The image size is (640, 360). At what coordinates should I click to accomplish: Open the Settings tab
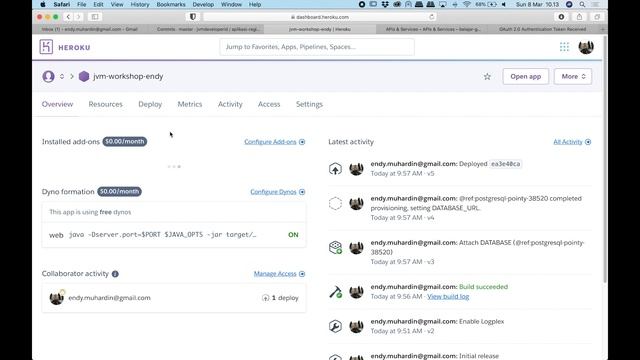click(x=309, y=104)
